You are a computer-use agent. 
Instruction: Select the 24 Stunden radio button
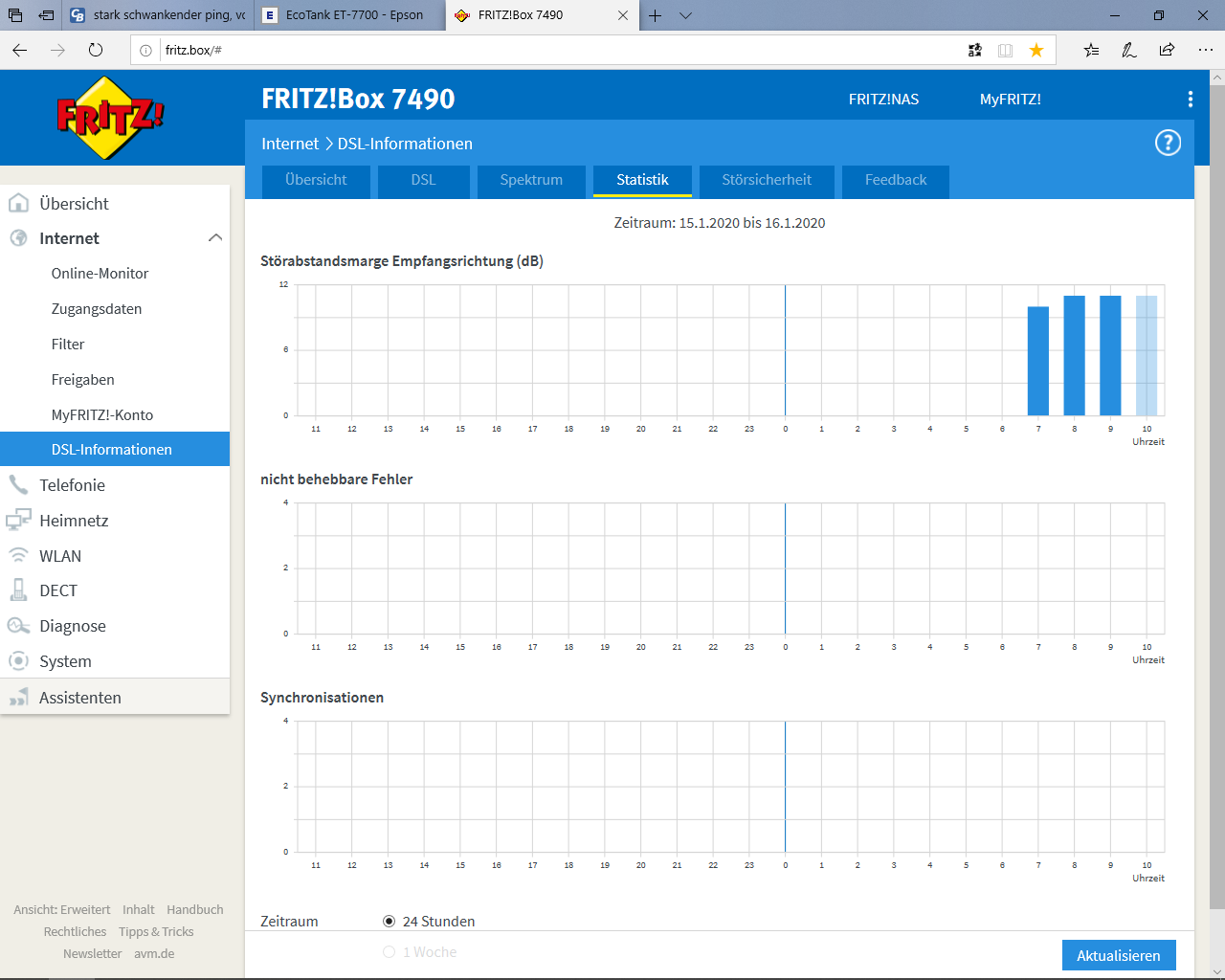tap(389, 921)
